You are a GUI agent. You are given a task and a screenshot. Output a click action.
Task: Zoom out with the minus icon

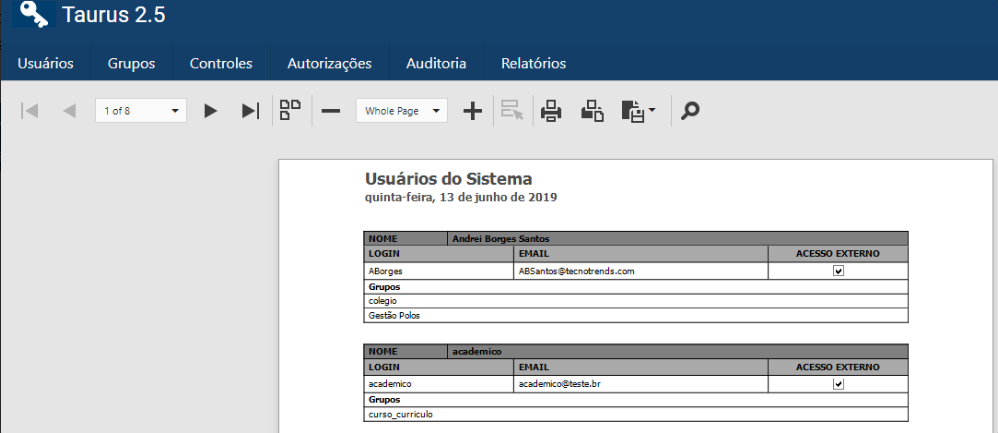click(x=330, y=111)
